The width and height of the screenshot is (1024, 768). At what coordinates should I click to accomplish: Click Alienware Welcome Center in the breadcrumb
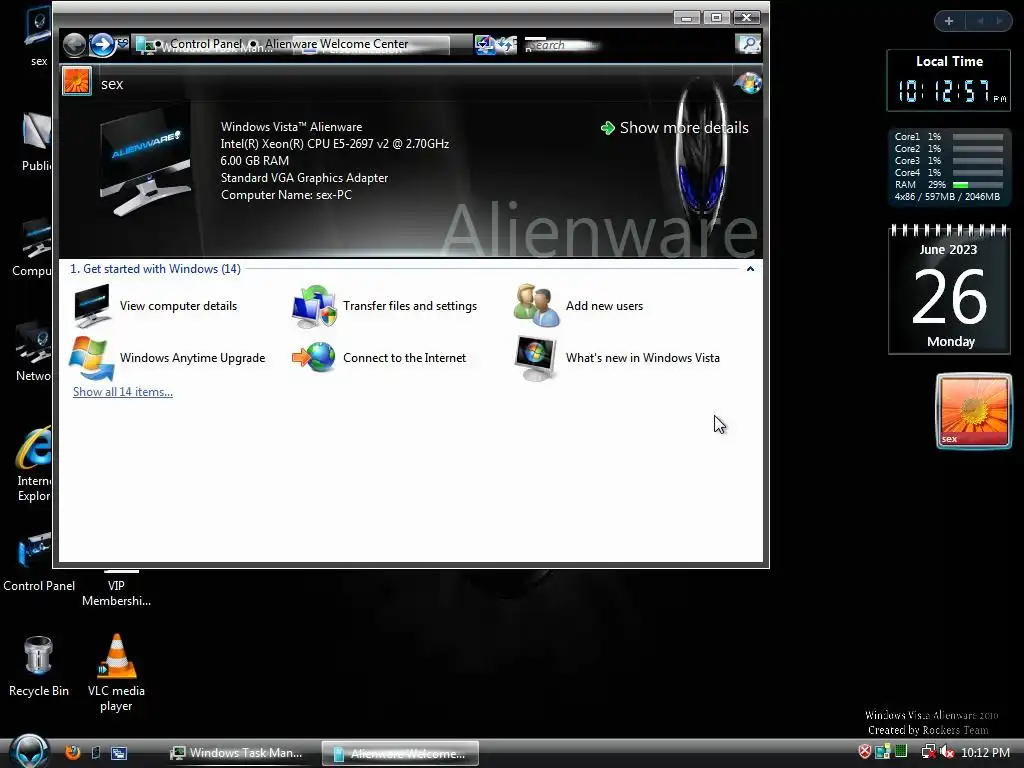pos(336,44)
